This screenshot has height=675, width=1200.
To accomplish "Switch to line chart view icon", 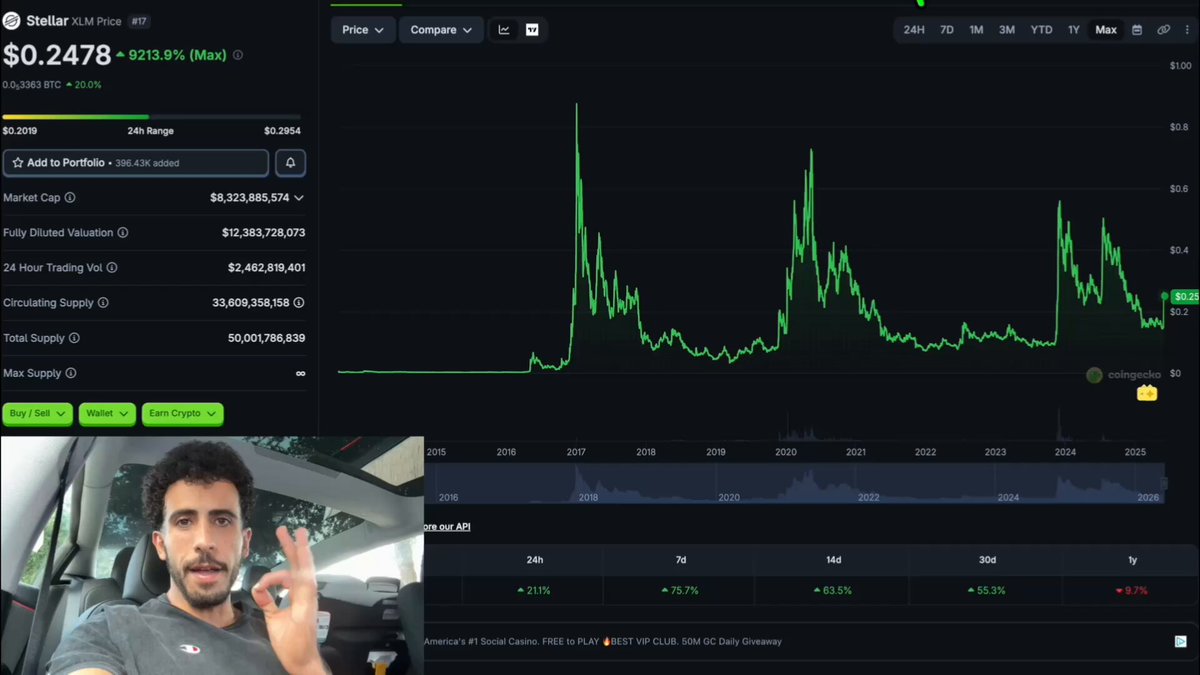I will coord(504,30).
